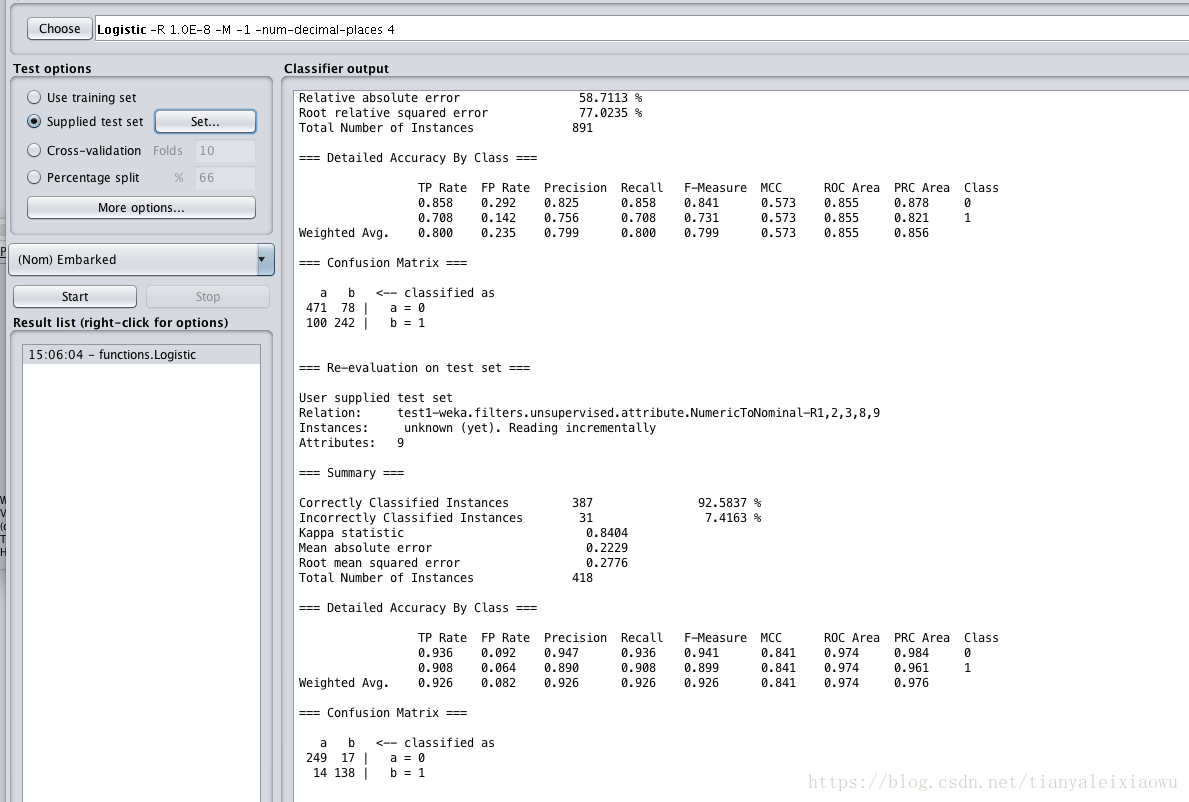Click the Folds input field
This screenshot has width=1189, height=802.
pyautogui.click(x=225, y=150)
